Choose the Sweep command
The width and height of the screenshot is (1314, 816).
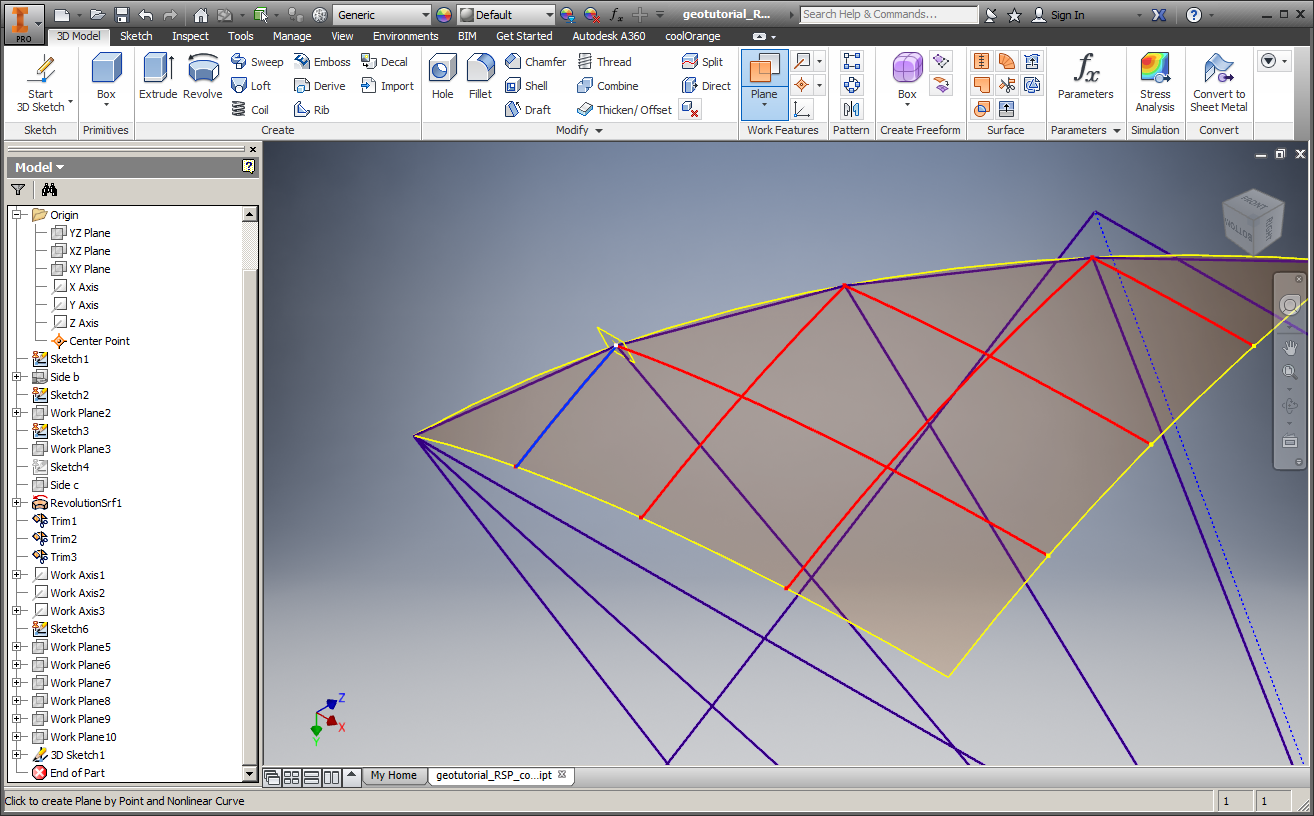point(257,62)
